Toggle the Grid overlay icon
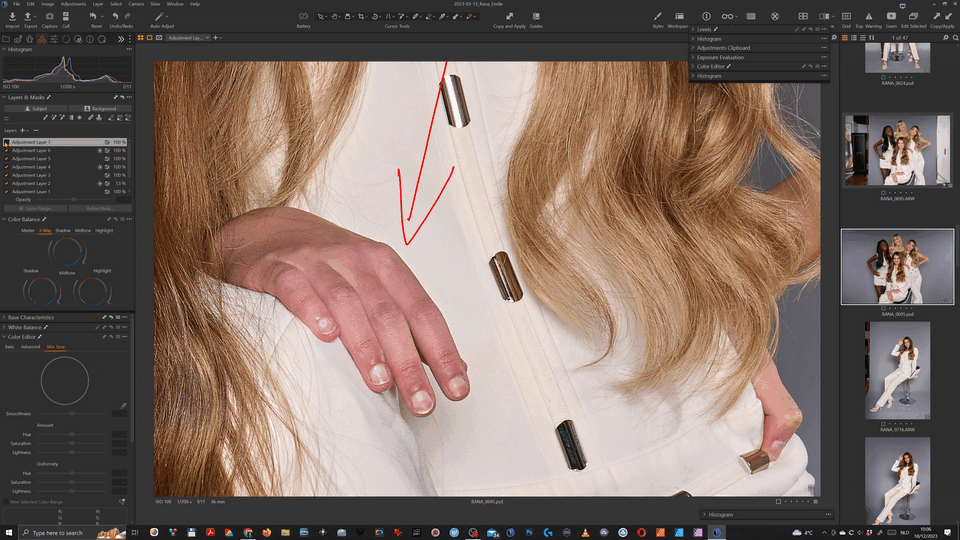Image resolution: width=960 pixels, height=540 pixels. [x=846, y=17]
